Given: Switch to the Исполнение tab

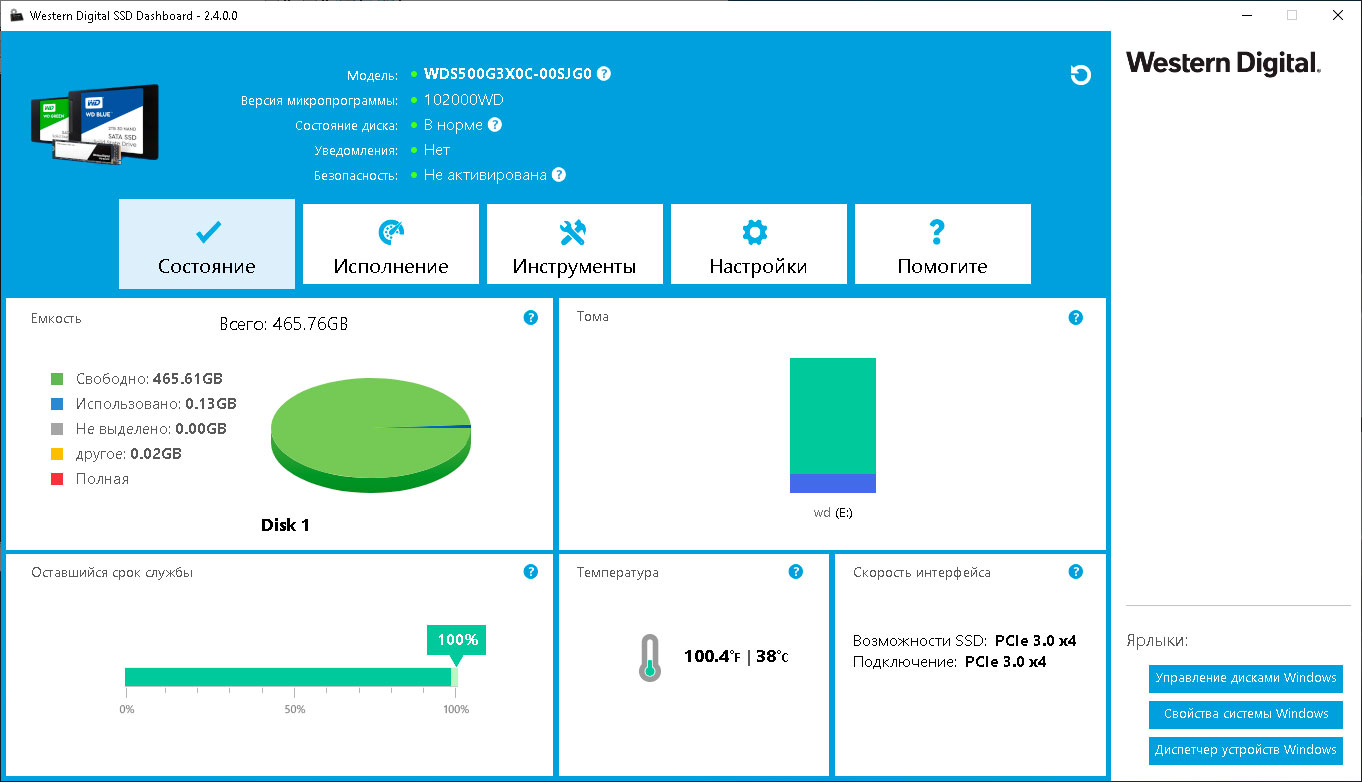Looking at the screenshot, I should (x=391, y=244).
